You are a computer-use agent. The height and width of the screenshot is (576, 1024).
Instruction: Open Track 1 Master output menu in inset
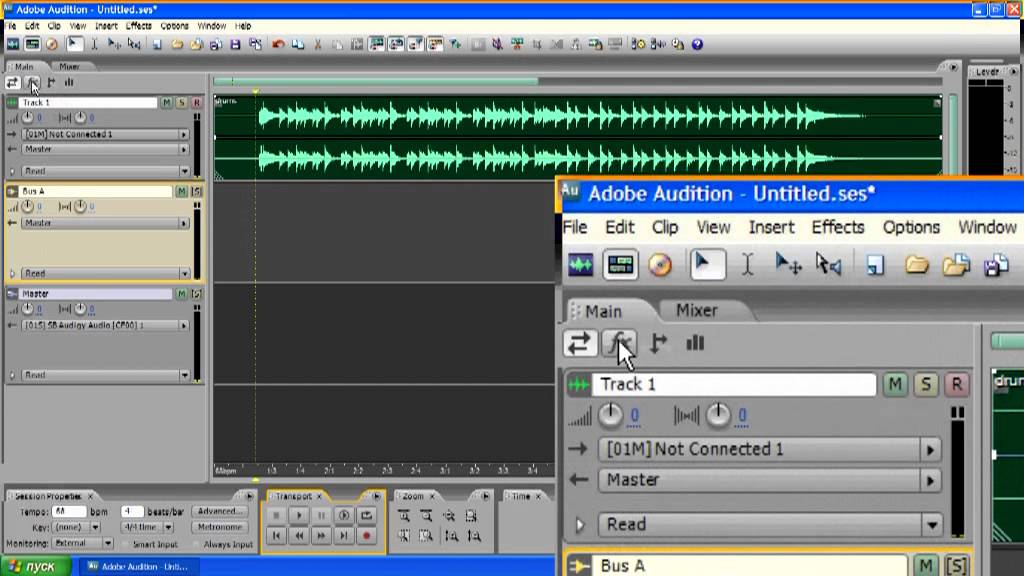930,481
